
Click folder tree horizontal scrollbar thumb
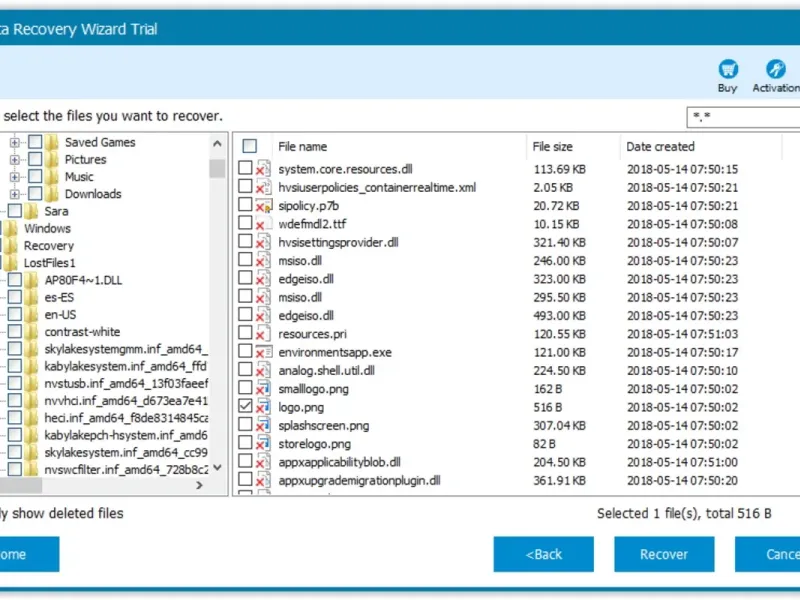(x=21, y=486)
